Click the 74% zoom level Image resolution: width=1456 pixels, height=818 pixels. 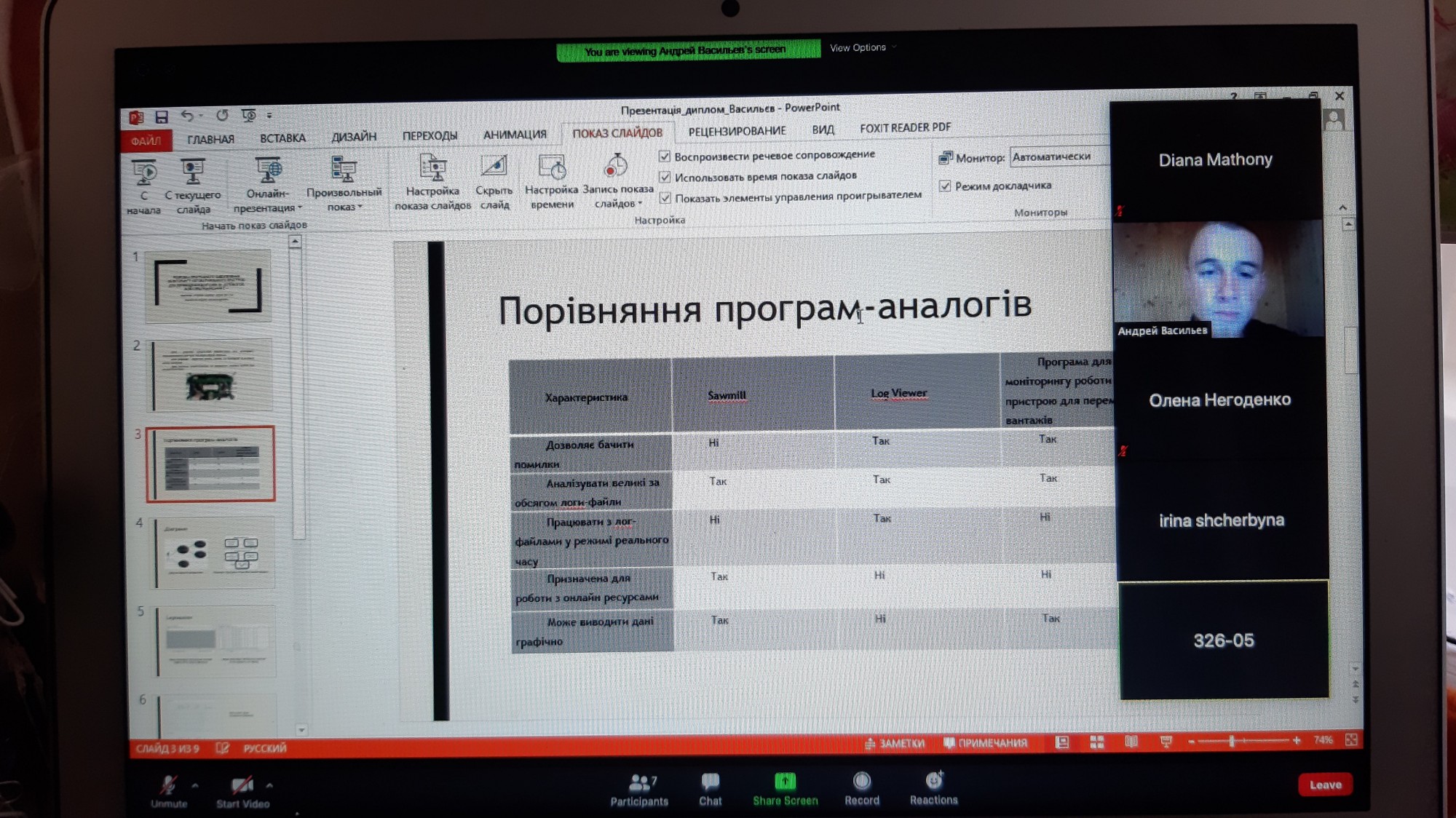1323,740
